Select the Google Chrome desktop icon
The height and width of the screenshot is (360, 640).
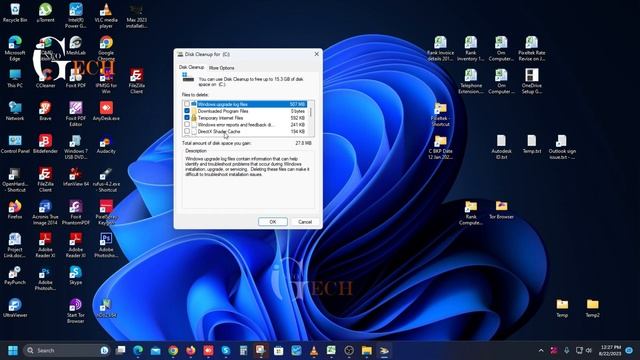pyautogui.click(x=106, y=48)
